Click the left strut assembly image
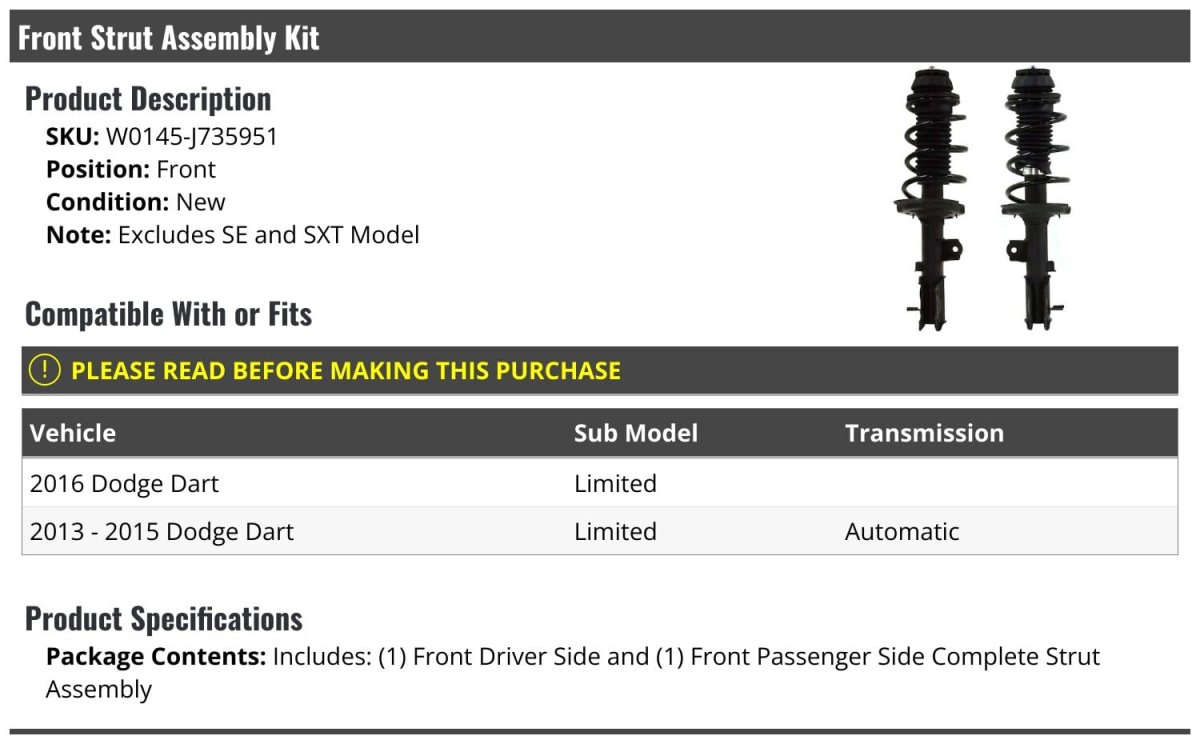1200x744 pixels. [x=928, y=200]
